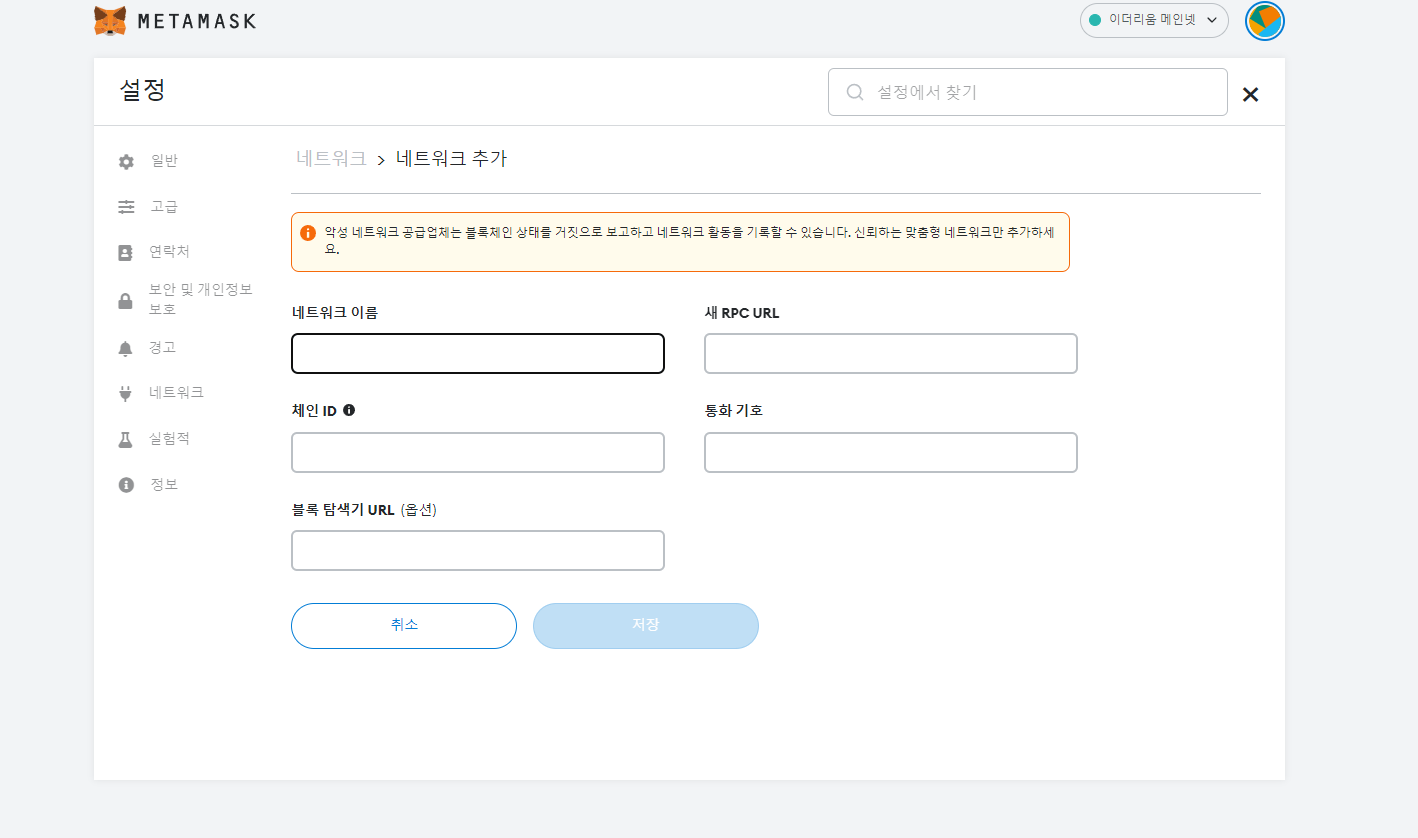This screenshot has height=838, width=1418.
Task: Open the account avatar menu
Action: coord(1264,20)
